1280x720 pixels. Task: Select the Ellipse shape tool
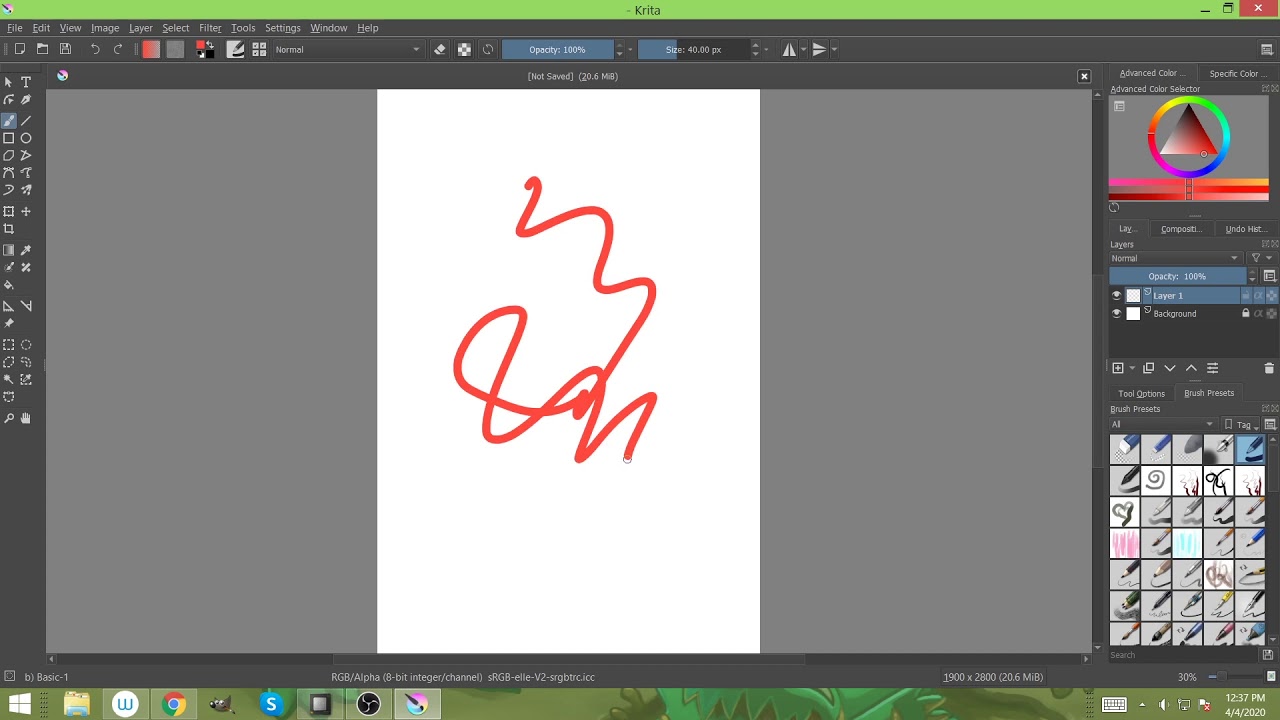[x=26, y=138]
